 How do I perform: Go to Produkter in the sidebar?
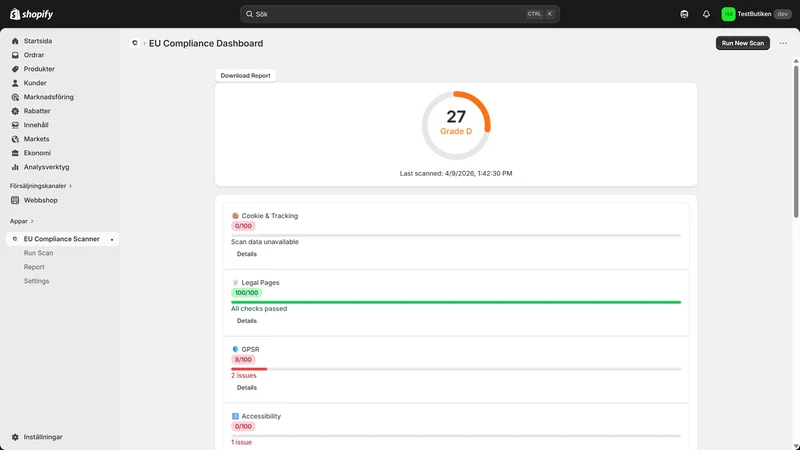39,69
